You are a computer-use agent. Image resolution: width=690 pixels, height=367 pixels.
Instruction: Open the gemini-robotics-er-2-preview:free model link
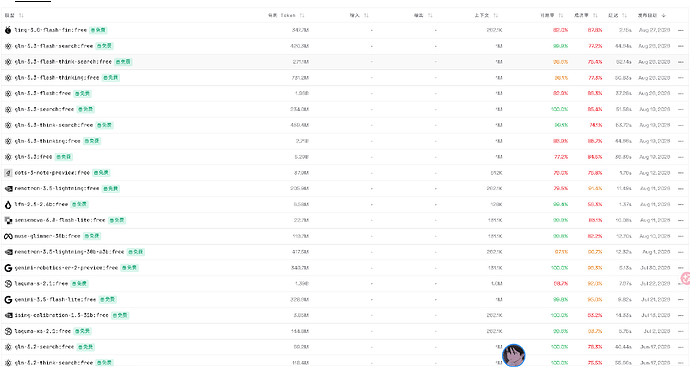[x=66, y=268]
